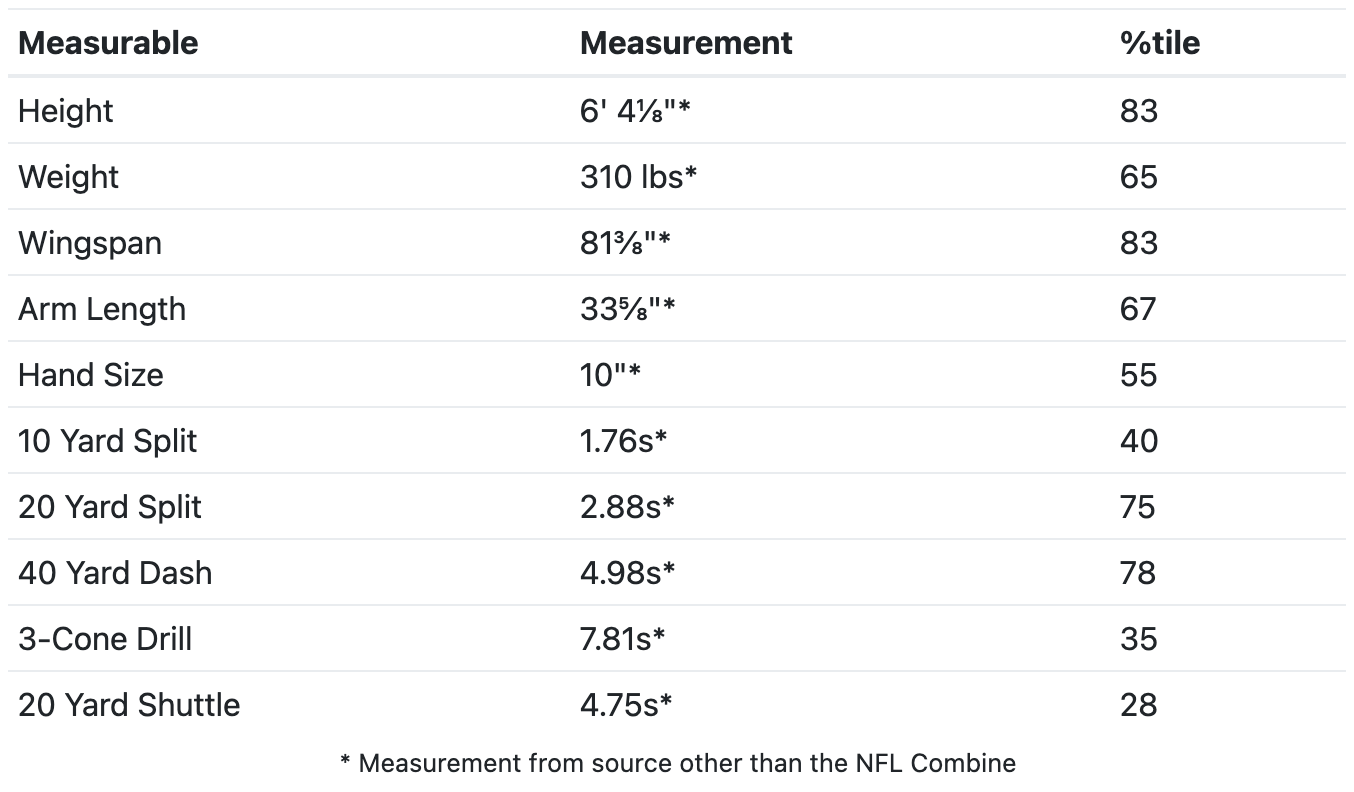This screenshot has width=1354, height=792.
Task: Click the Hand Size percentile value 55
Action: coord(1139,374)
